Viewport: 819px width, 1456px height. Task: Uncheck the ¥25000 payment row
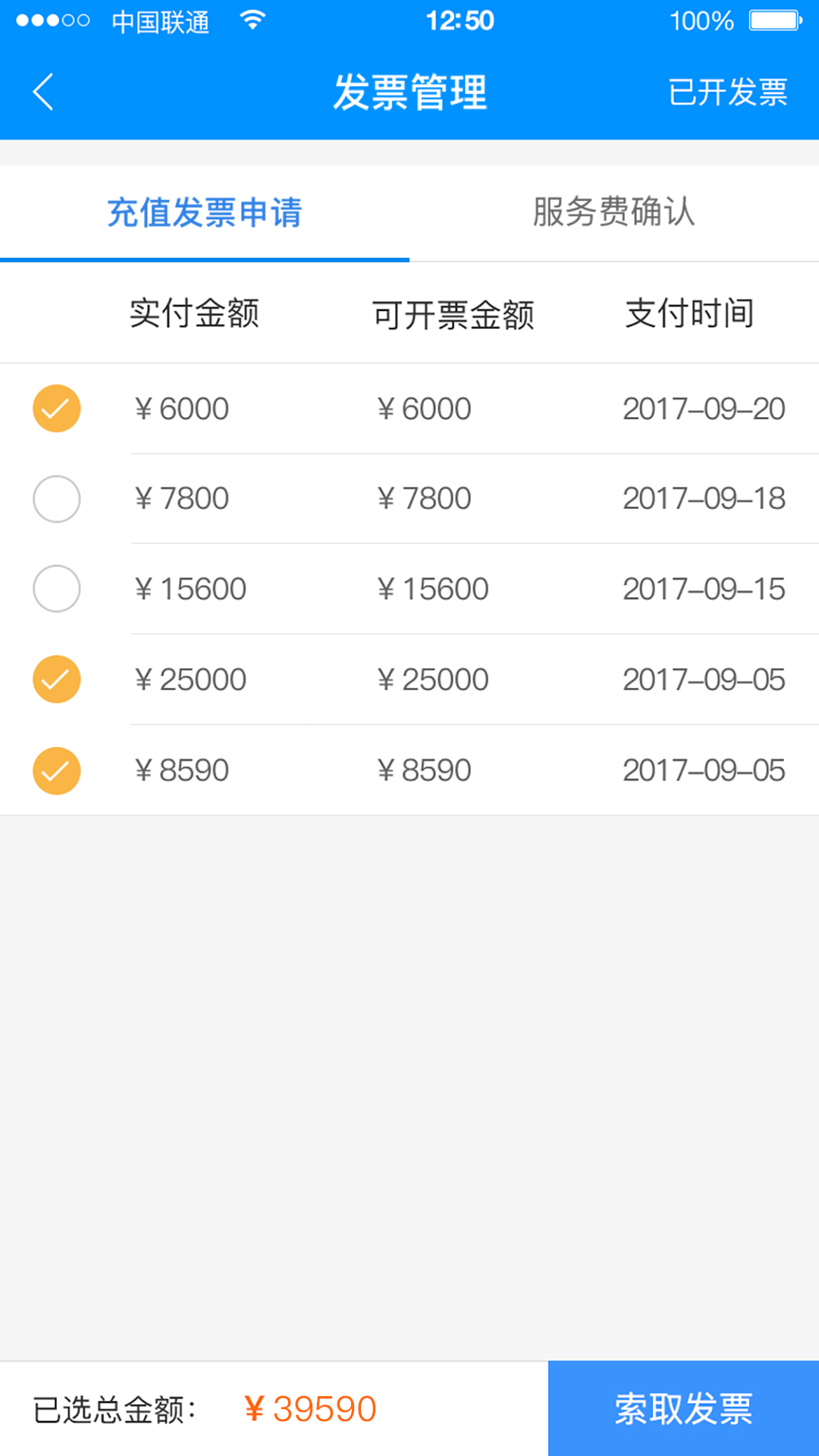click(57, 679)
